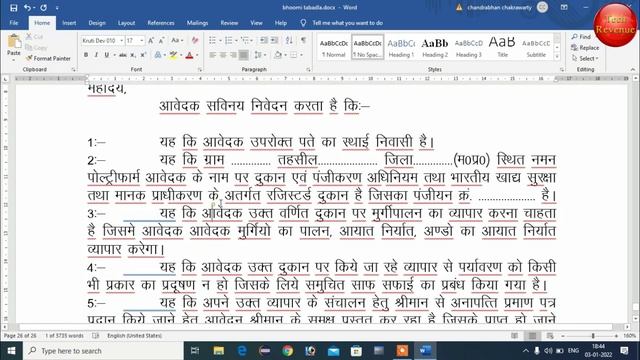Undo the last action
This screenshot has height=360, width=640.
coord(27,8)
